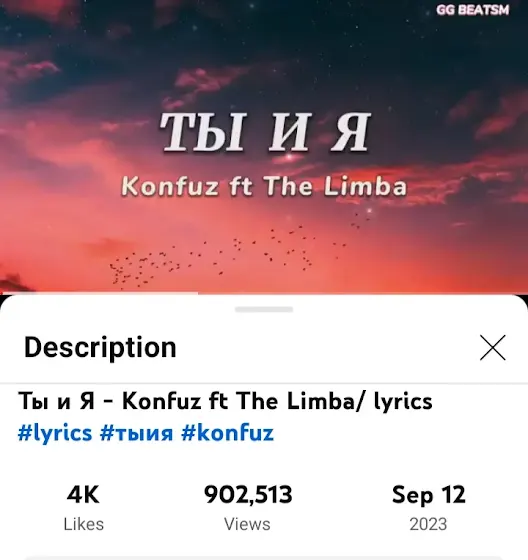Screen dimensions: 528x560
Task: Tap the Likes label
Action: click(x=84, y=524)
